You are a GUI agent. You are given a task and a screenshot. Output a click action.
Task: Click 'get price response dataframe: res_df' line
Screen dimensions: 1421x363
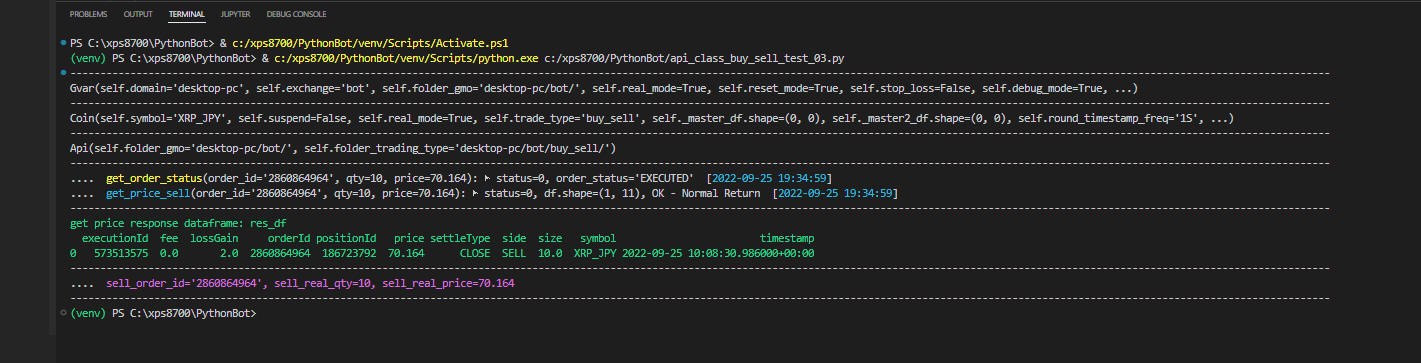(x=178, y=224)
